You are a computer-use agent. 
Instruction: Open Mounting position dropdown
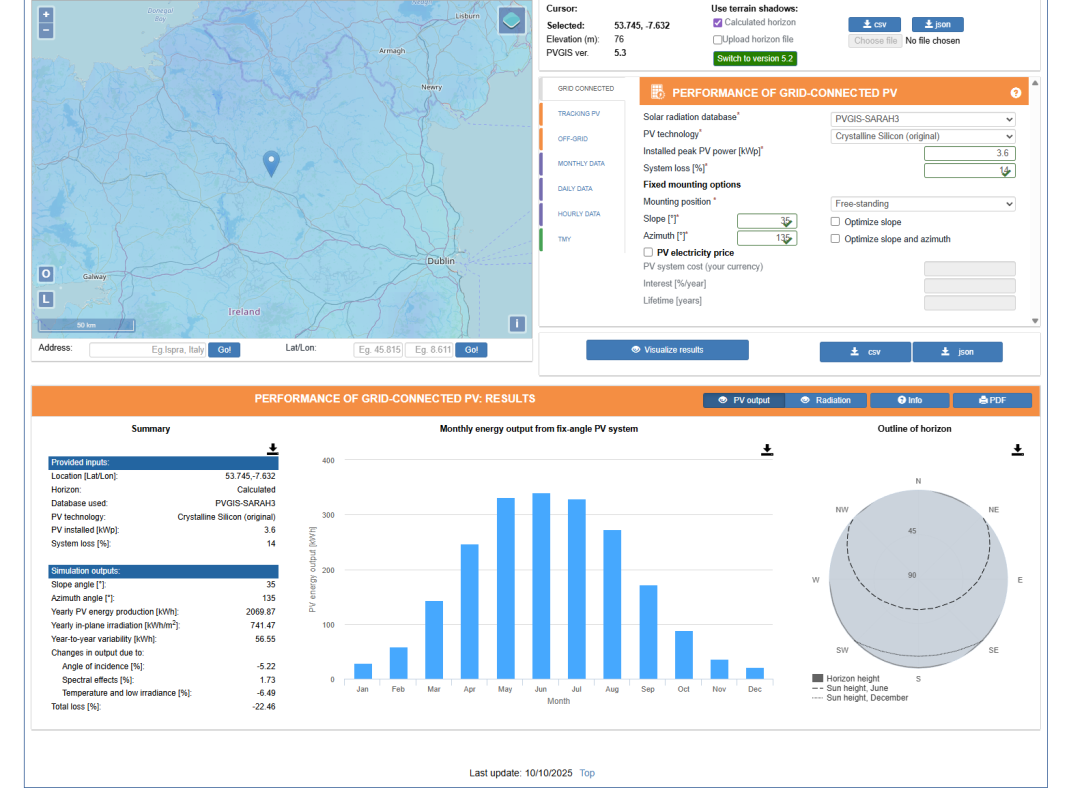click(x=923, y=204)
